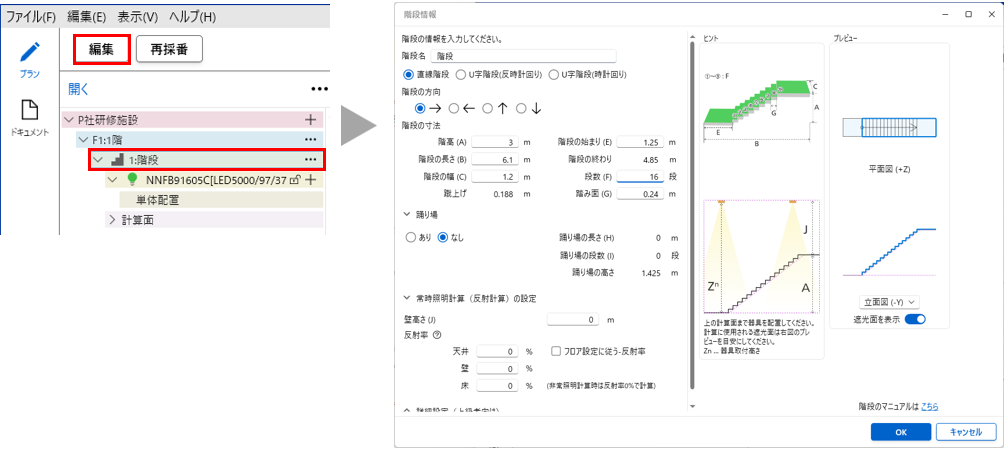Click the lock icon on NNFB91605C row
The image size is (1005, 450).
pos(295,180)
